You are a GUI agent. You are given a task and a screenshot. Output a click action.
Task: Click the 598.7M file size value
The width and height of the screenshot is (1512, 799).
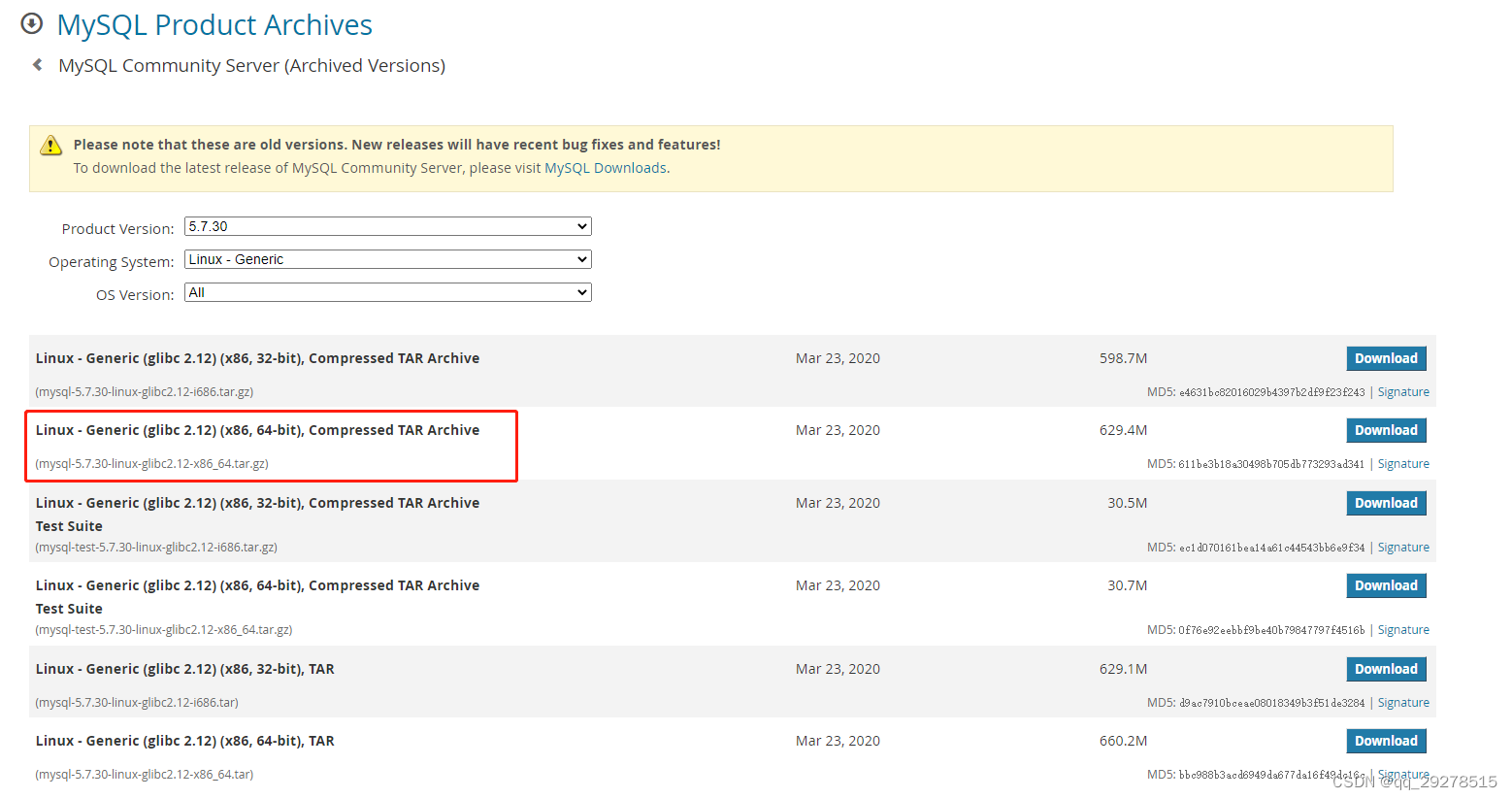pyautogui.click(x=1123, y=358)
